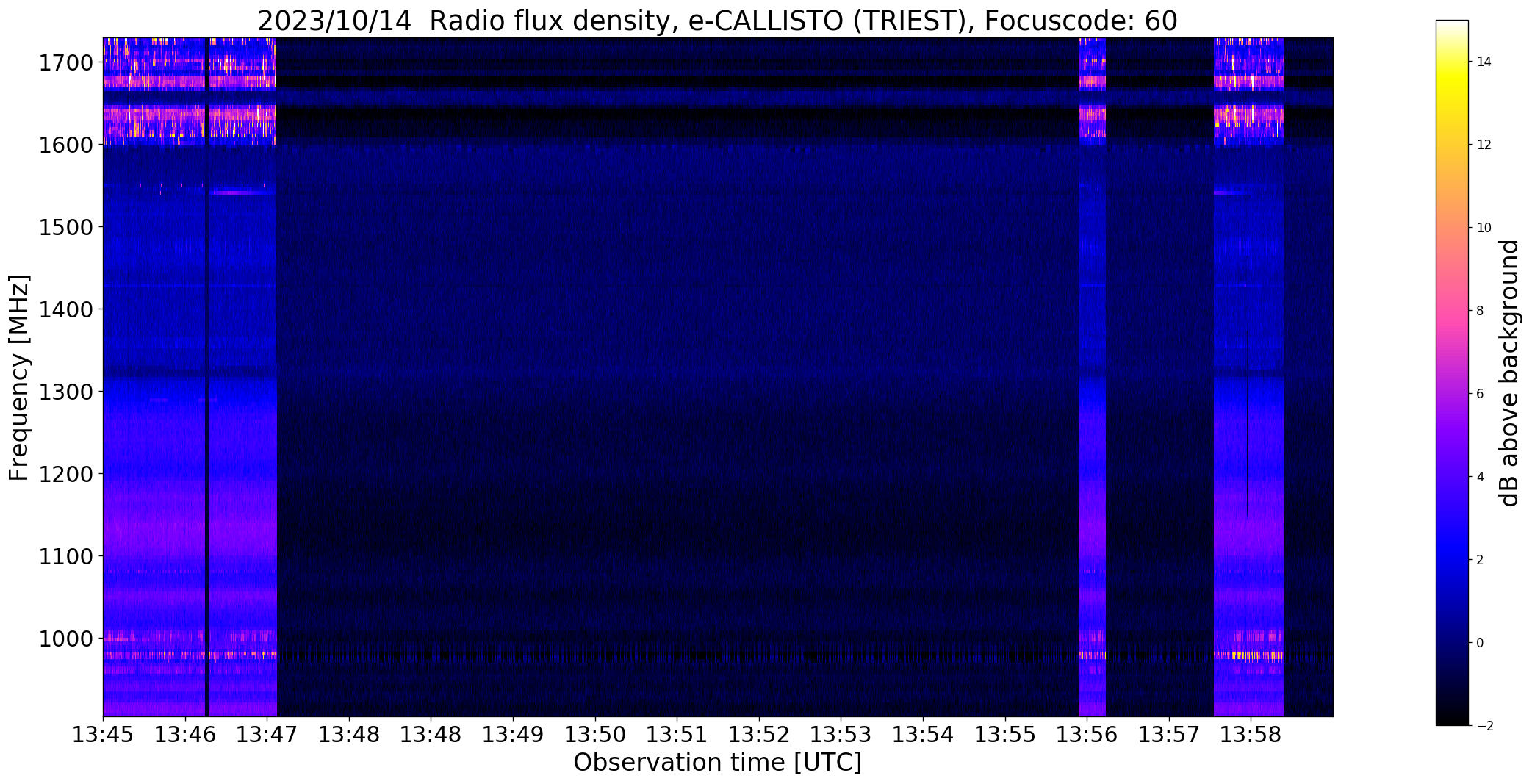Click the "dB above background" colorbar label
This screenshot has width=1532, height=784.
1509,373
